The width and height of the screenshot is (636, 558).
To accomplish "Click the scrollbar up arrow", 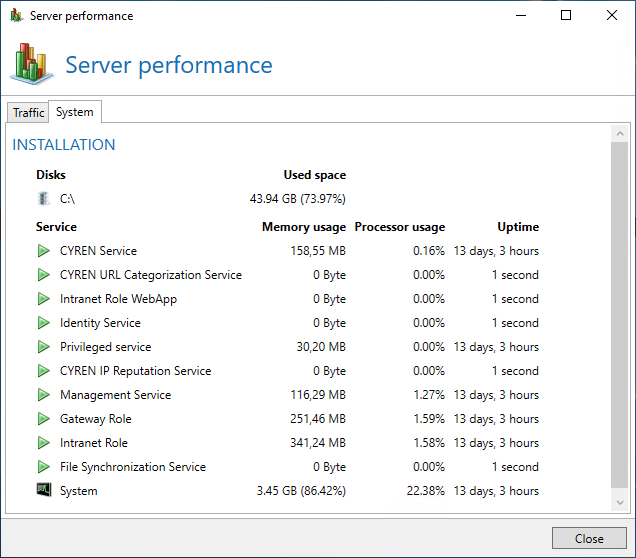I will click(620, 133).
